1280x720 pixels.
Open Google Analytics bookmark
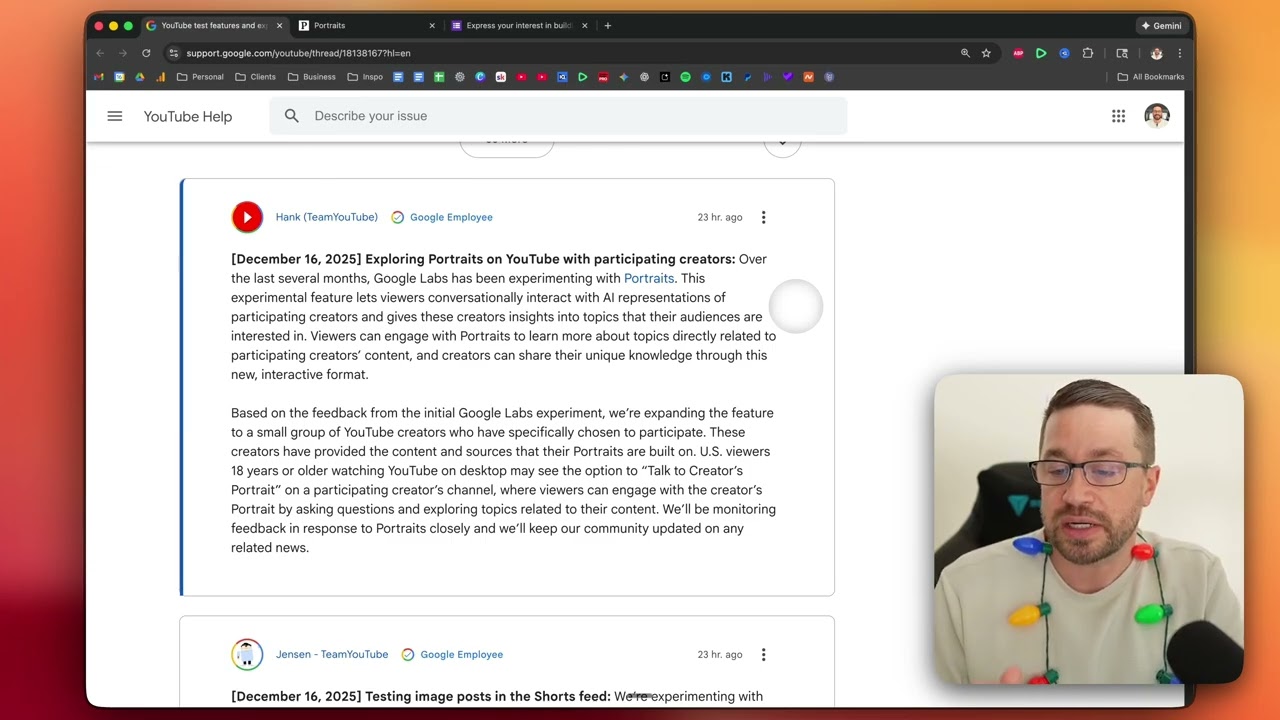click(x=160, y=77)
